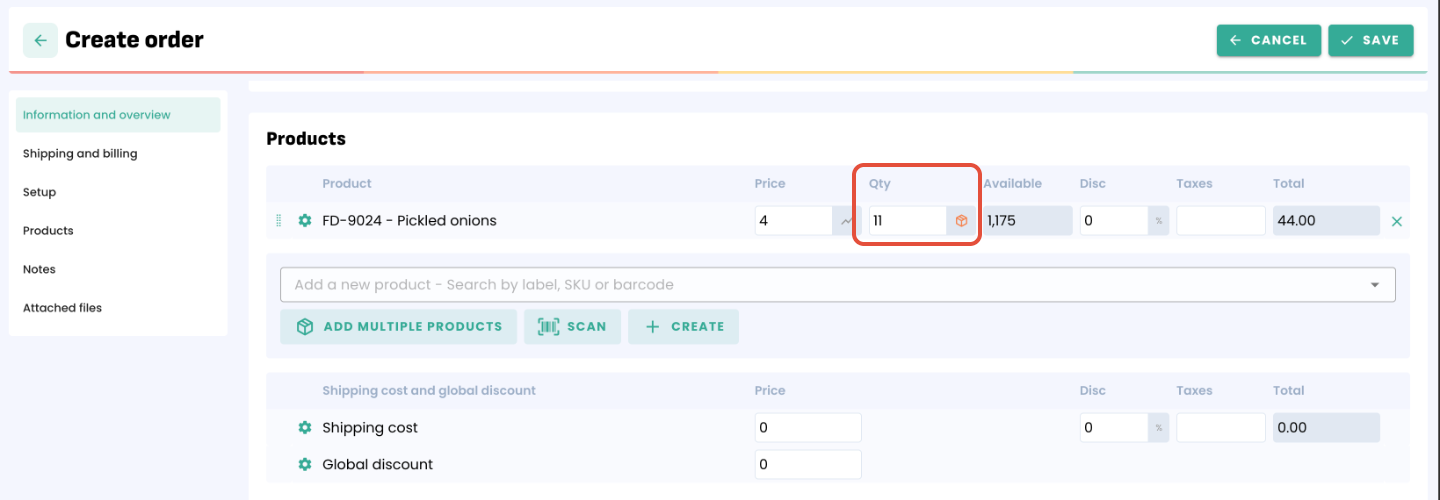The image size is (1440, 500).
Task: Click the Save button
Action: click(x=1370, y=40)
